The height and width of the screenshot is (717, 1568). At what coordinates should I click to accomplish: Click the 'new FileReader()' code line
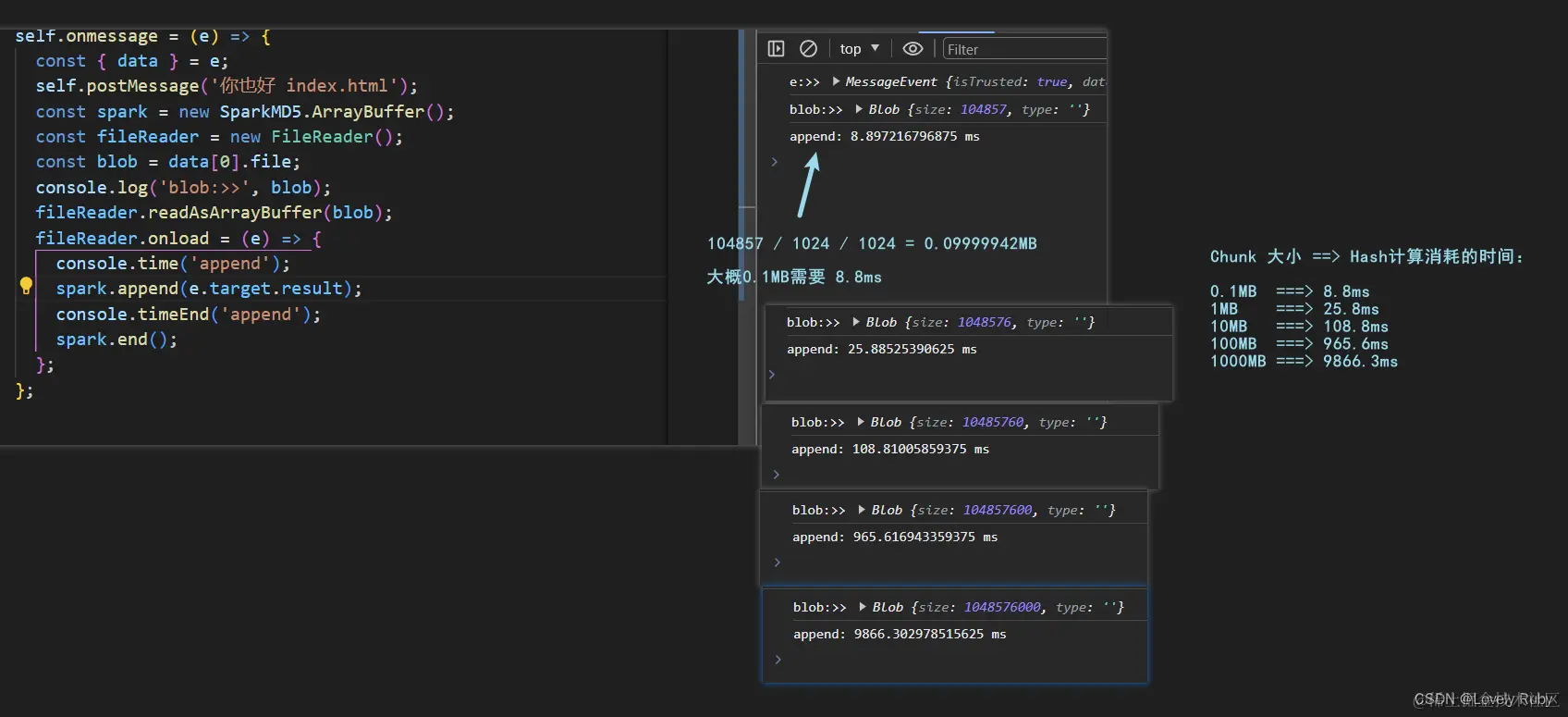click(x=219, y=137)
